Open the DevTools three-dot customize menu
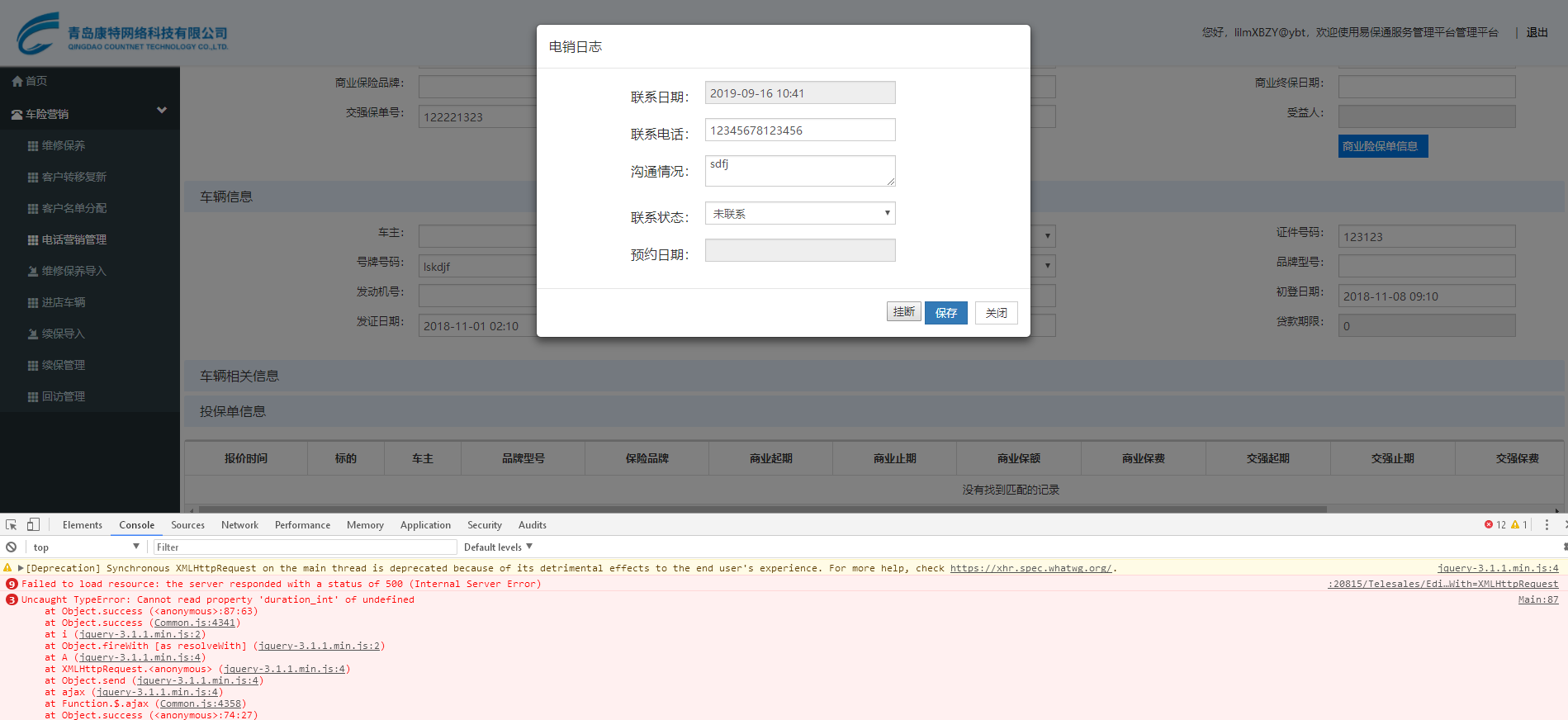 (1547, 525)
